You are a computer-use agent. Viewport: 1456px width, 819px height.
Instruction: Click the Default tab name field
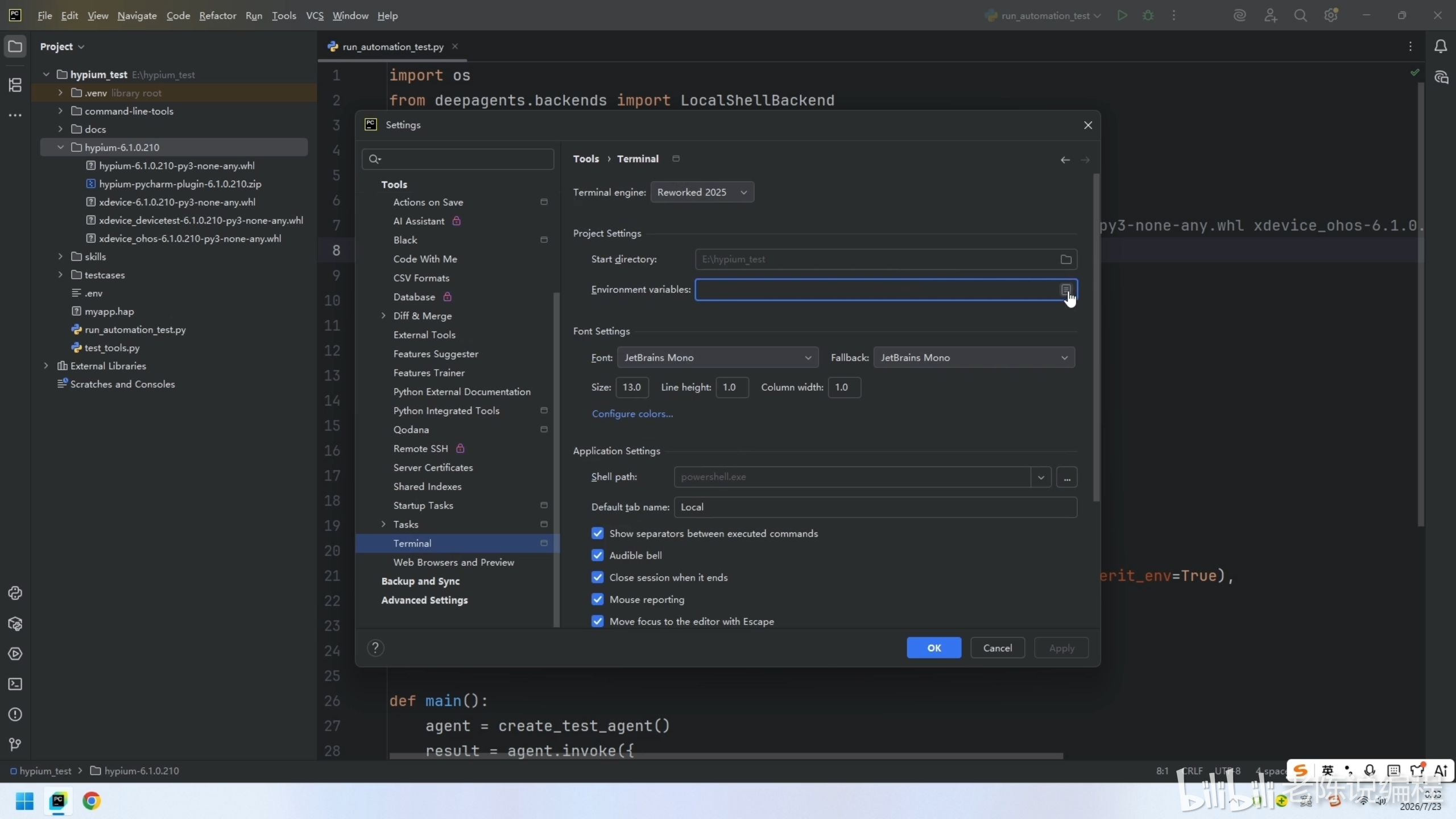pyautogui.click(x=875, y=507)
